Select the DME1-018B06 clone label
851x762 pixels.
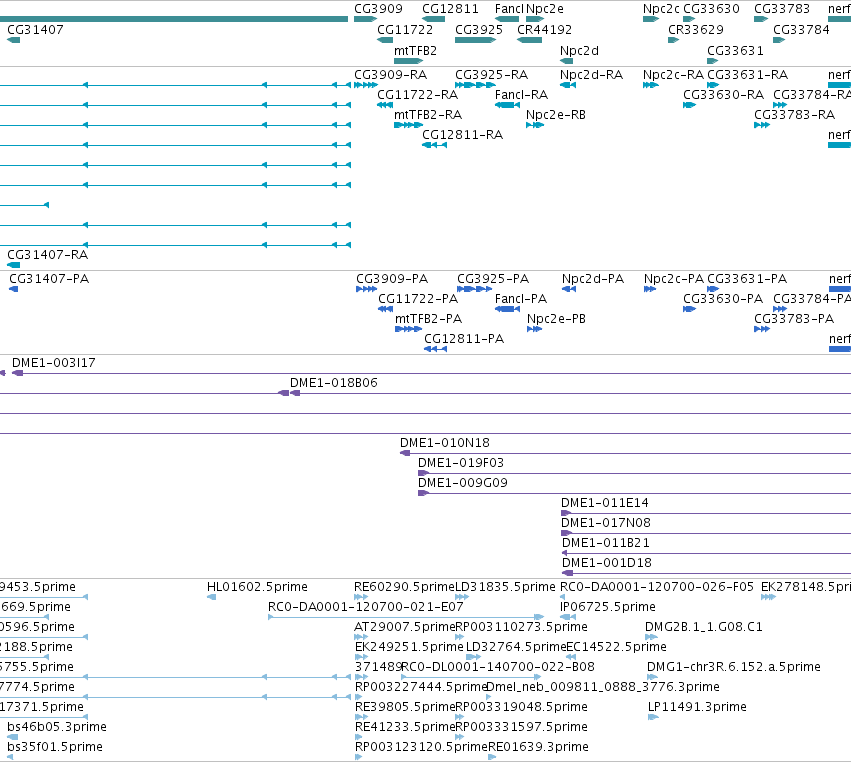[x=334, y=383]
